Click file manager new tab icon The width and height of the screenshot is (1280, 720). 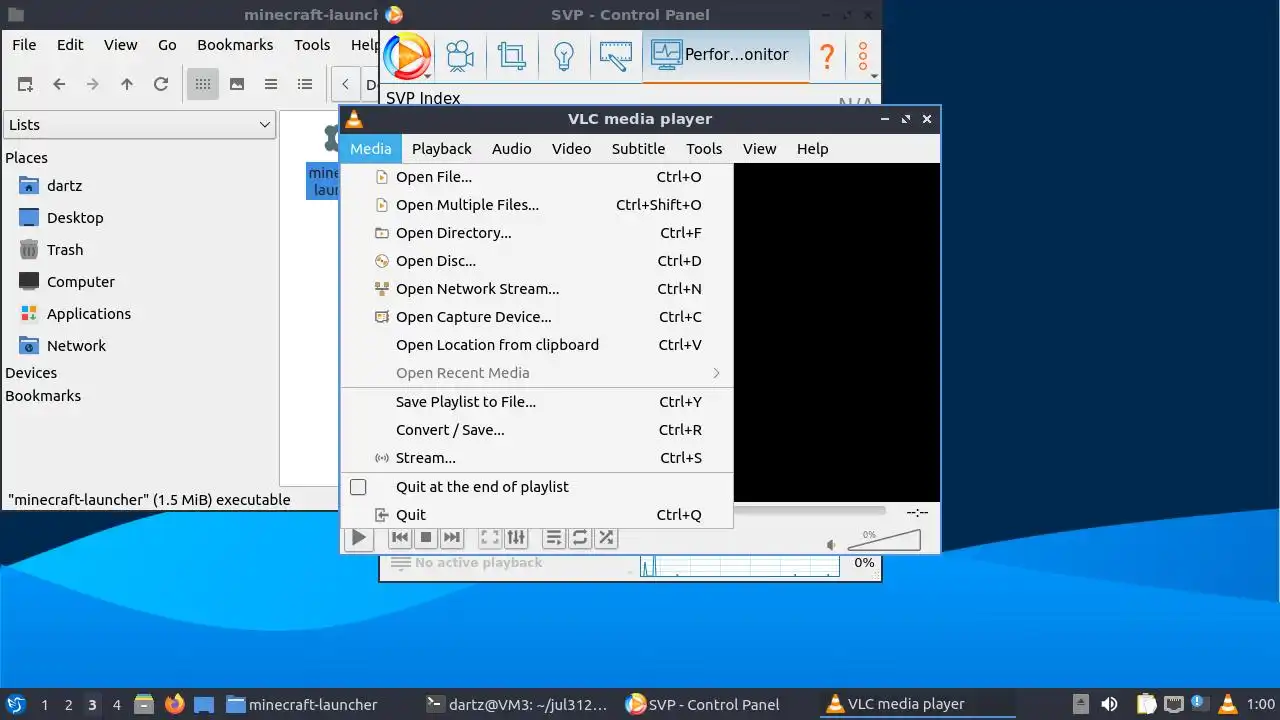25,84
